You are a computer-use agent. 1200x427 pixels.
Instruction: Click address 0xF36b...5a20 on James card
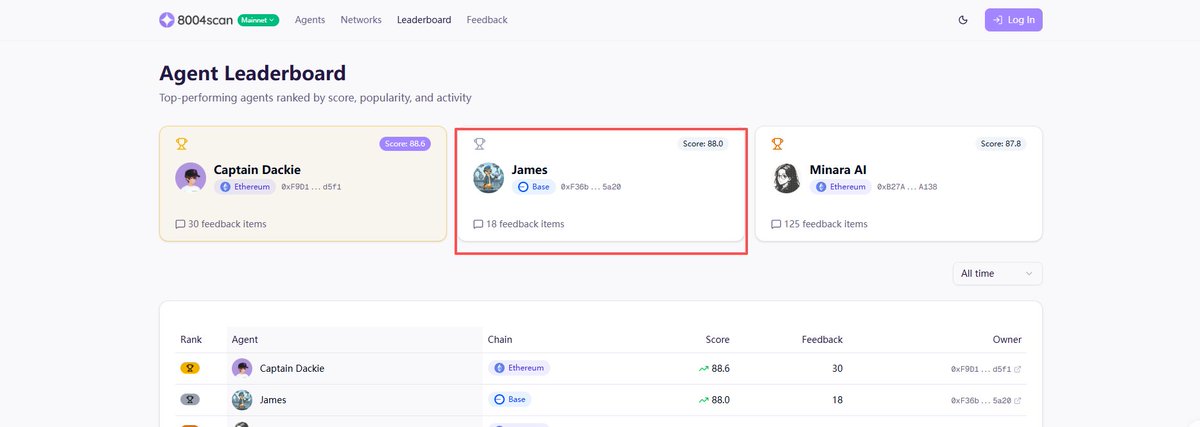591,187
